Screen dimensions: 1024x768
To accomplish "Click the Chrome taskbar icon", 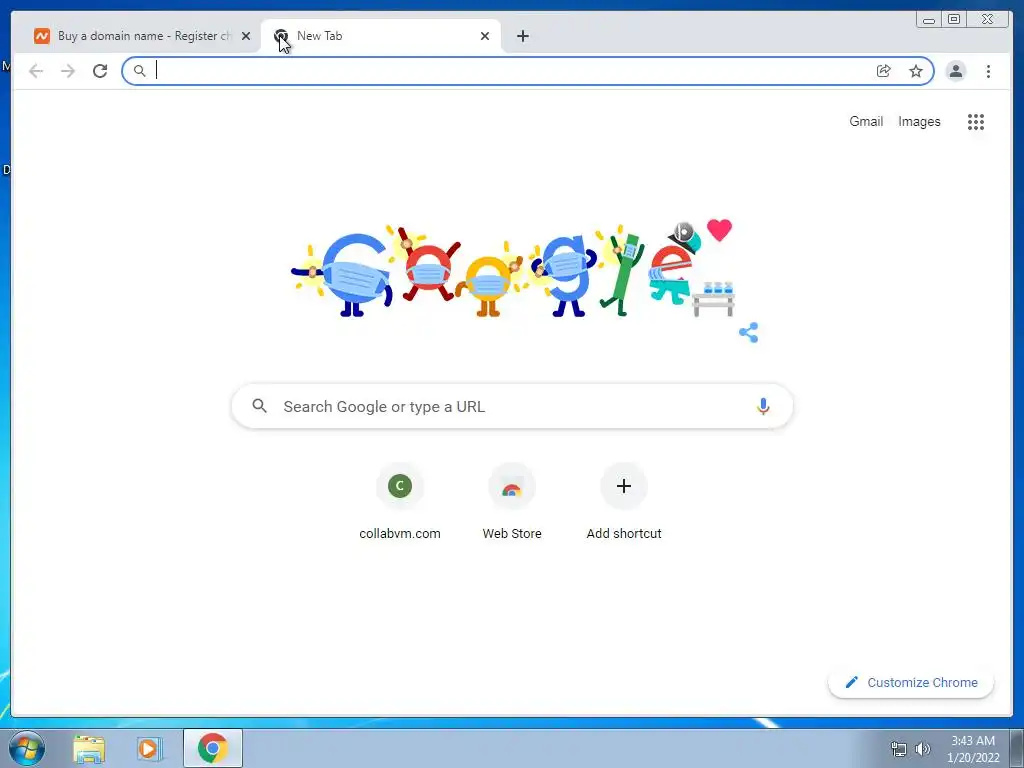I will pos(213,748).
